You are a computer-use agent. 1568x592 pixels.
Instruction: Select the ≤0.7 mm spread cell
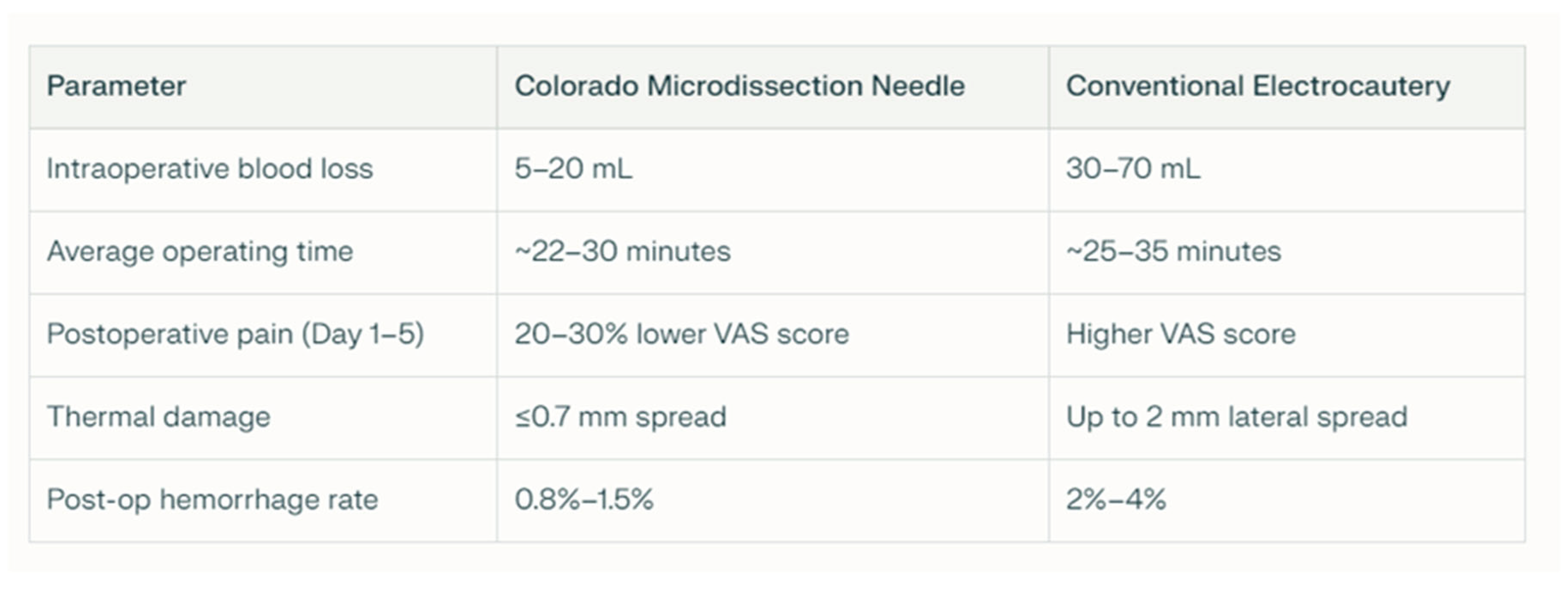pos(620,418)
